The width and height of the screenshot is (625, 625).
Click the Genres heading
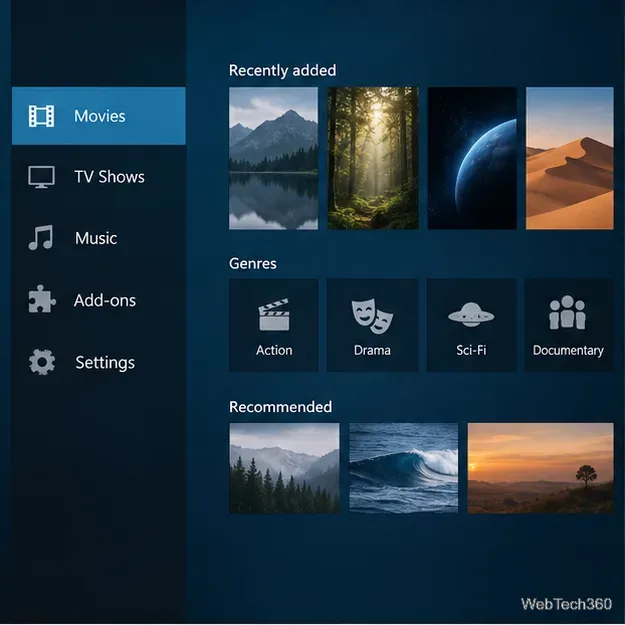click(253, 263)
